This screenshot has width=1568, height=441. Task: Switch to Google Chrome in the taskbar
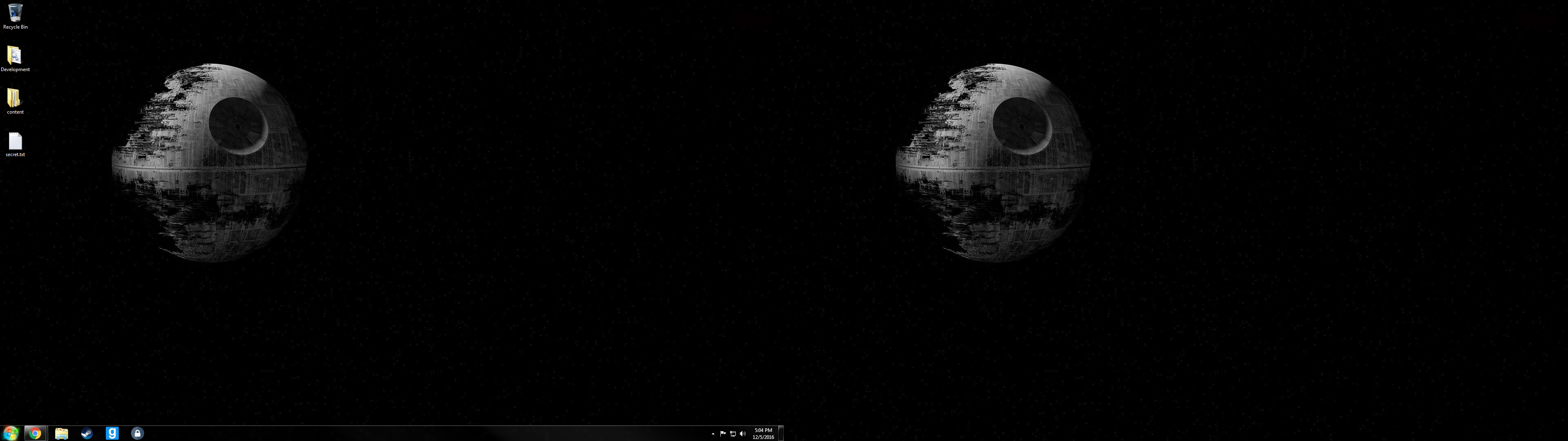click(35, 433)
